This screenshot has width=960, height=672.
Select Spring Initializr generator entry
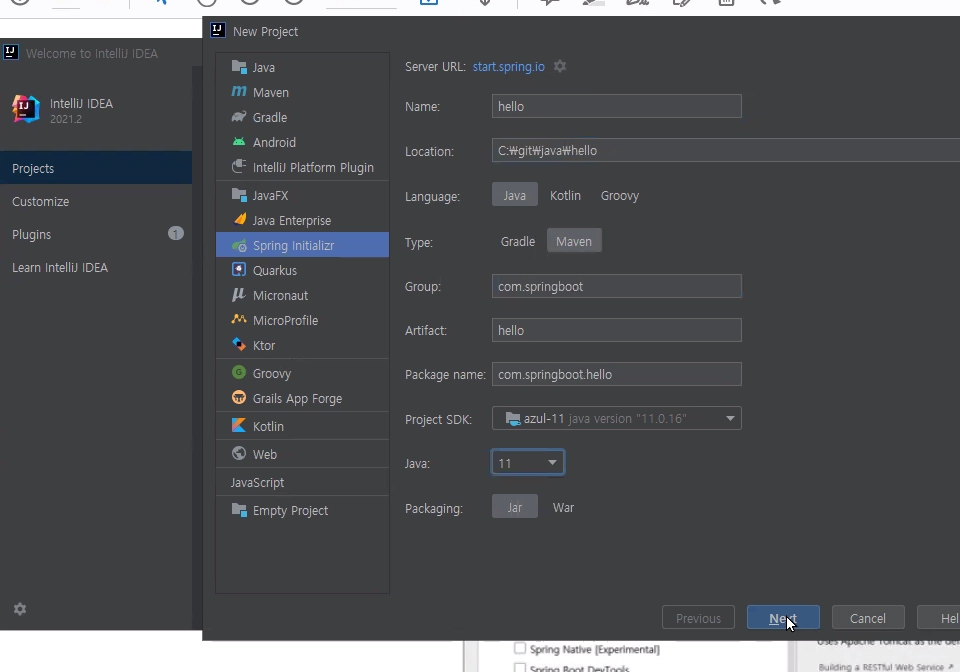click(x=302, y=245)
